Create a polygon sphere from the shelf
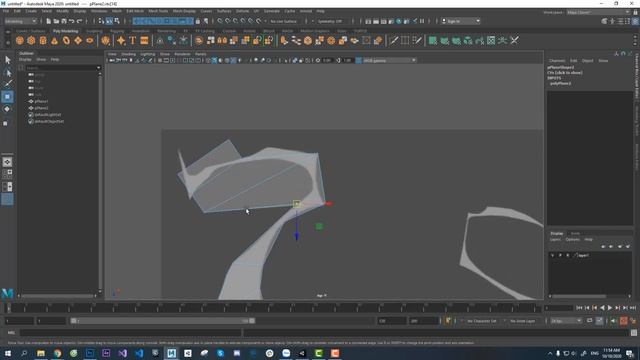 (20, 40)
